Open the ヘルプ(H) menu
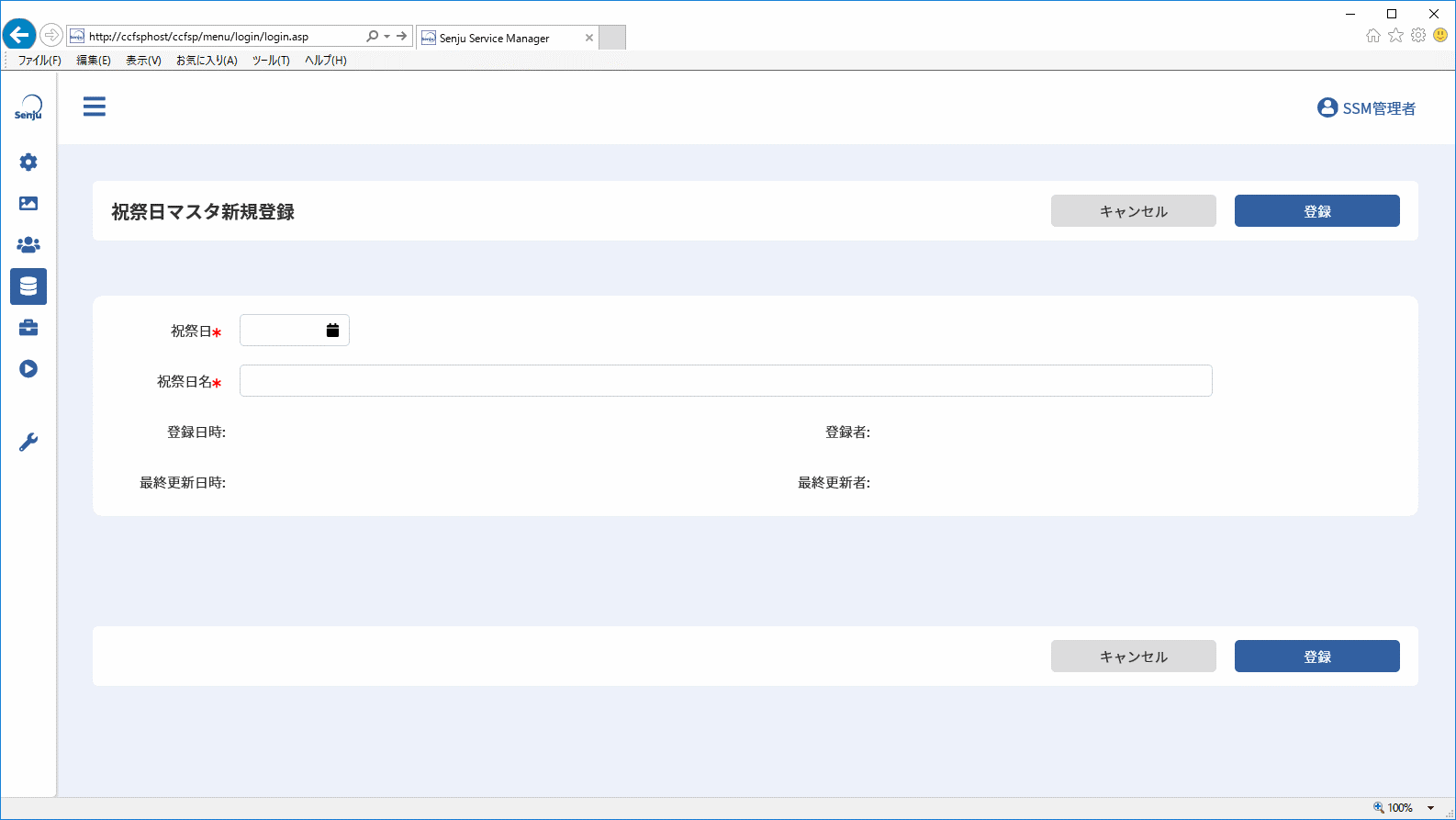Viewport: 1456px width, 820px height. click(x=326, y=61)
